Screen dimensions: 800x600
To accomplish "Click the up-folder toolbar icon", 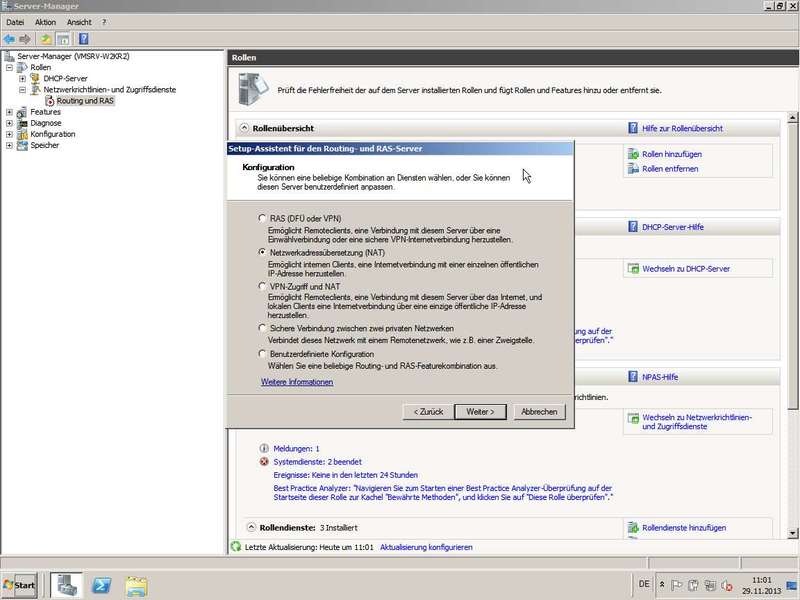I will (x=46, y=39).
